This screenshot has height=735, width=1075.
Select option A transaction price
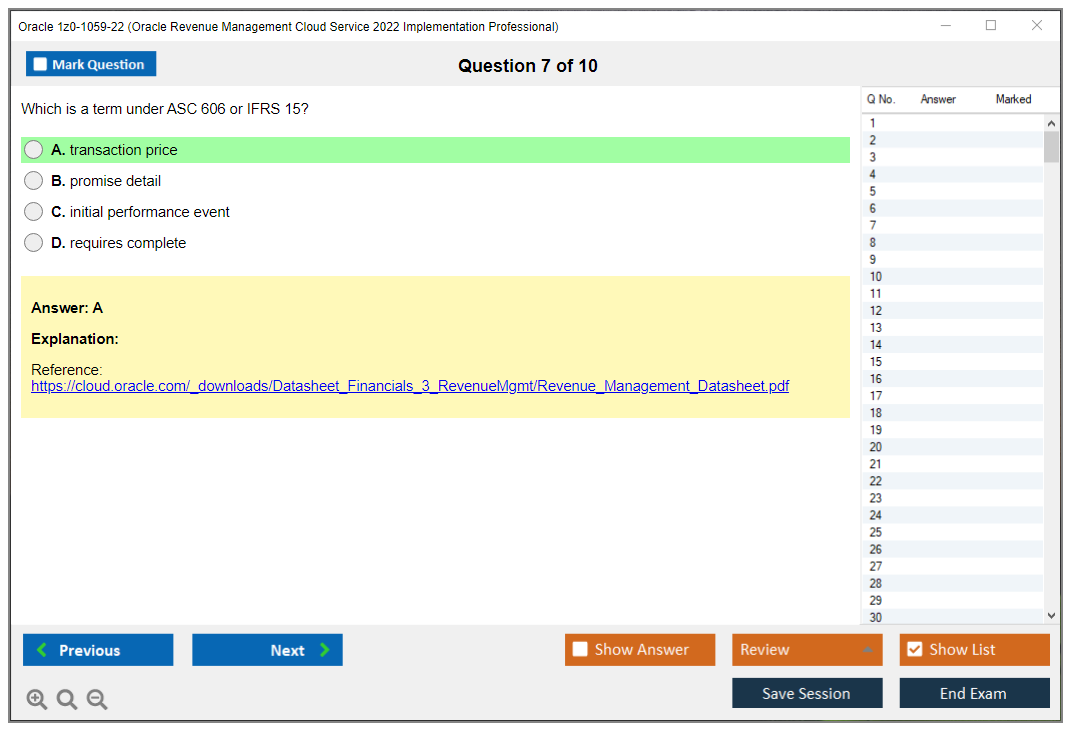[x=34, y=150]
